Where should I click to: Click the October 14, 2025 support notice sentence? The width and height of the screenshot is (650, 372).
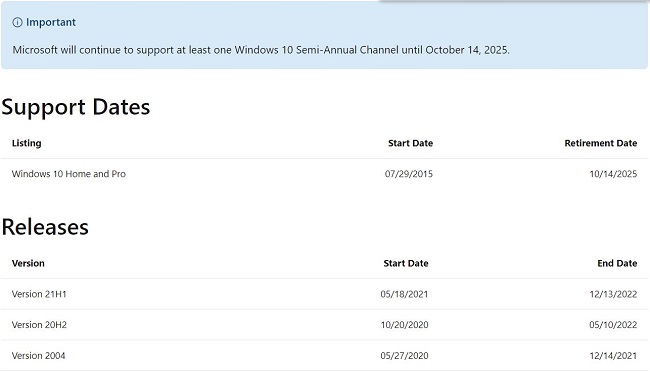[x=261, y=50]
